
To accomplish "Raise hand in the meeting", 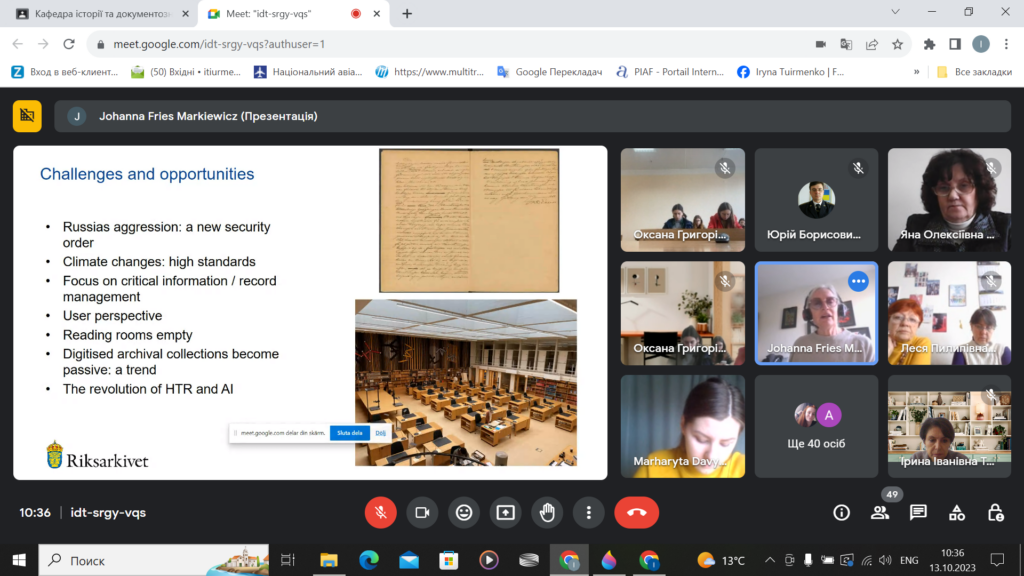I will (x=548, y=512).
